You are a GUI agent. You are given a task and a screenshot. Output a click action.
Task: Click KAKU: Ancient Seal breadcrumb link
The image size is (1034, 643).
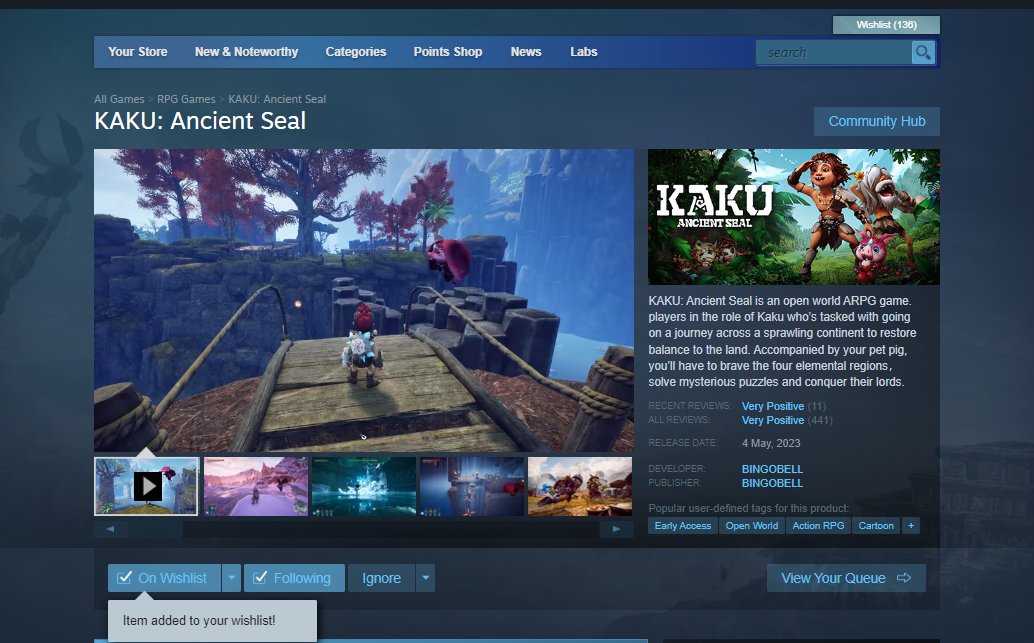pos(277,99)
